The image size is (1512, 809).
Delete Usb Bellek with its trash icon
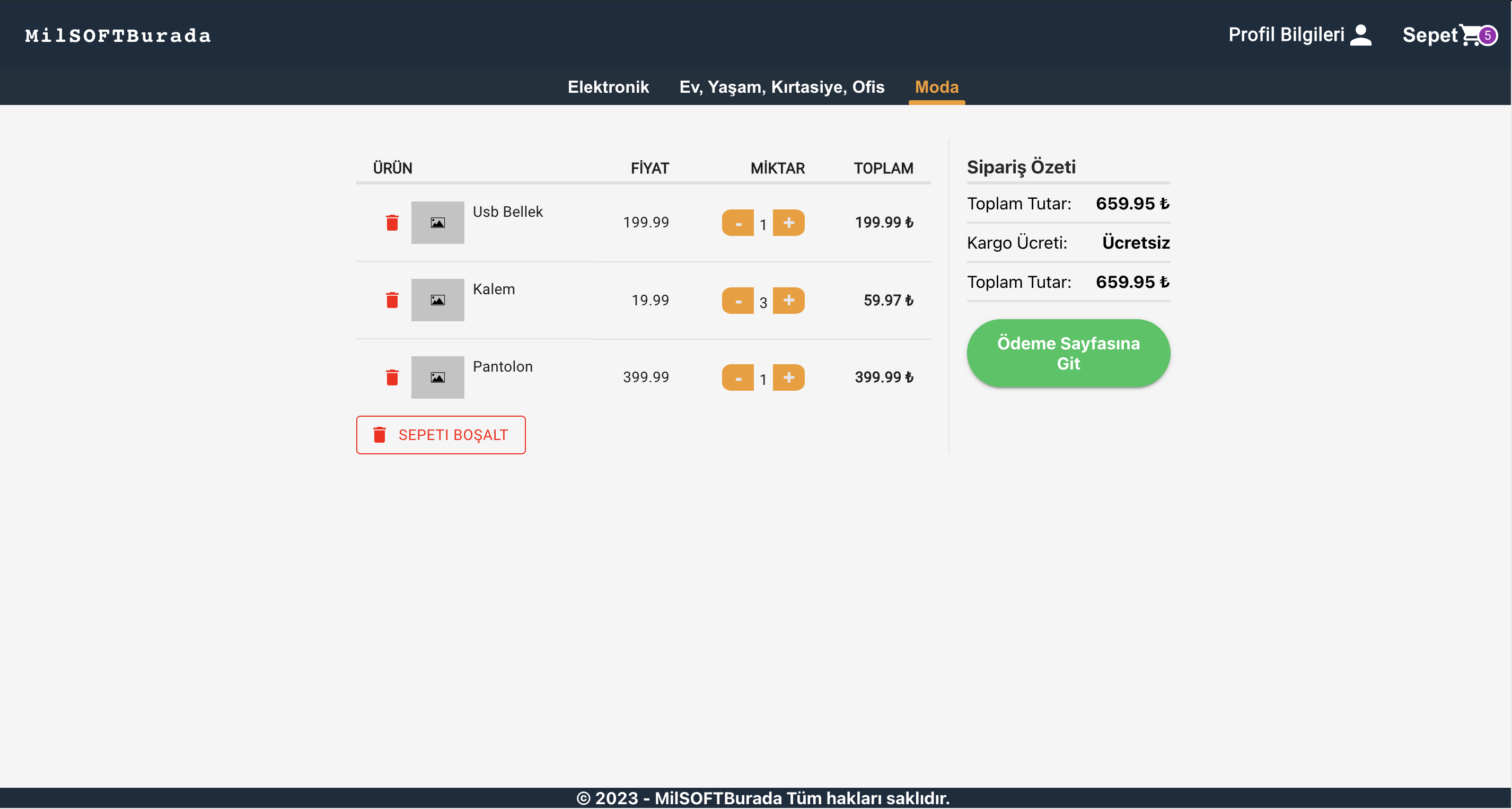click(392, 223)
